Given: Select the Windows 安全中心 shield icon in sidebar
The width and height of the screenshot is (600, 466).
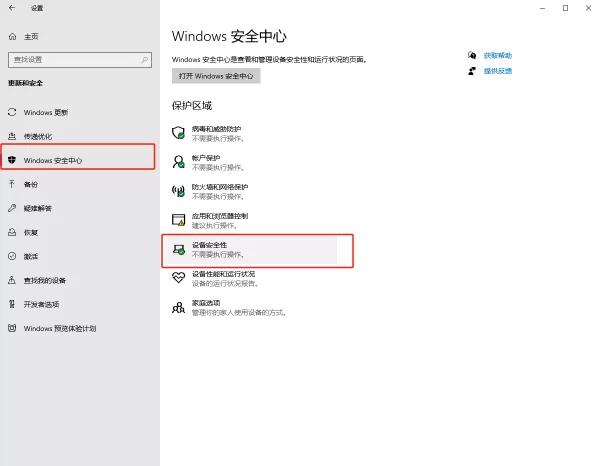Looking at the screenshot, I should tap(12, 160).
